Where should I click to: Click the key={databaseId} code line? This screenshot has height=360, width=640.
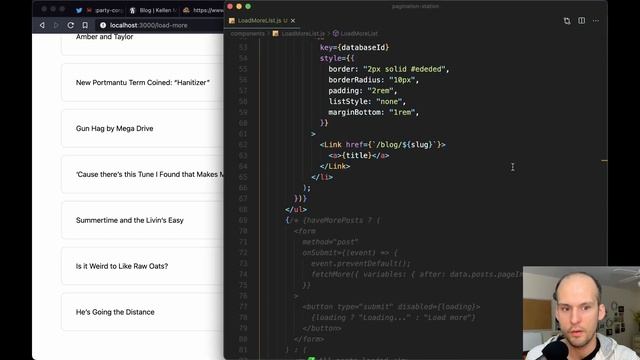354,47
